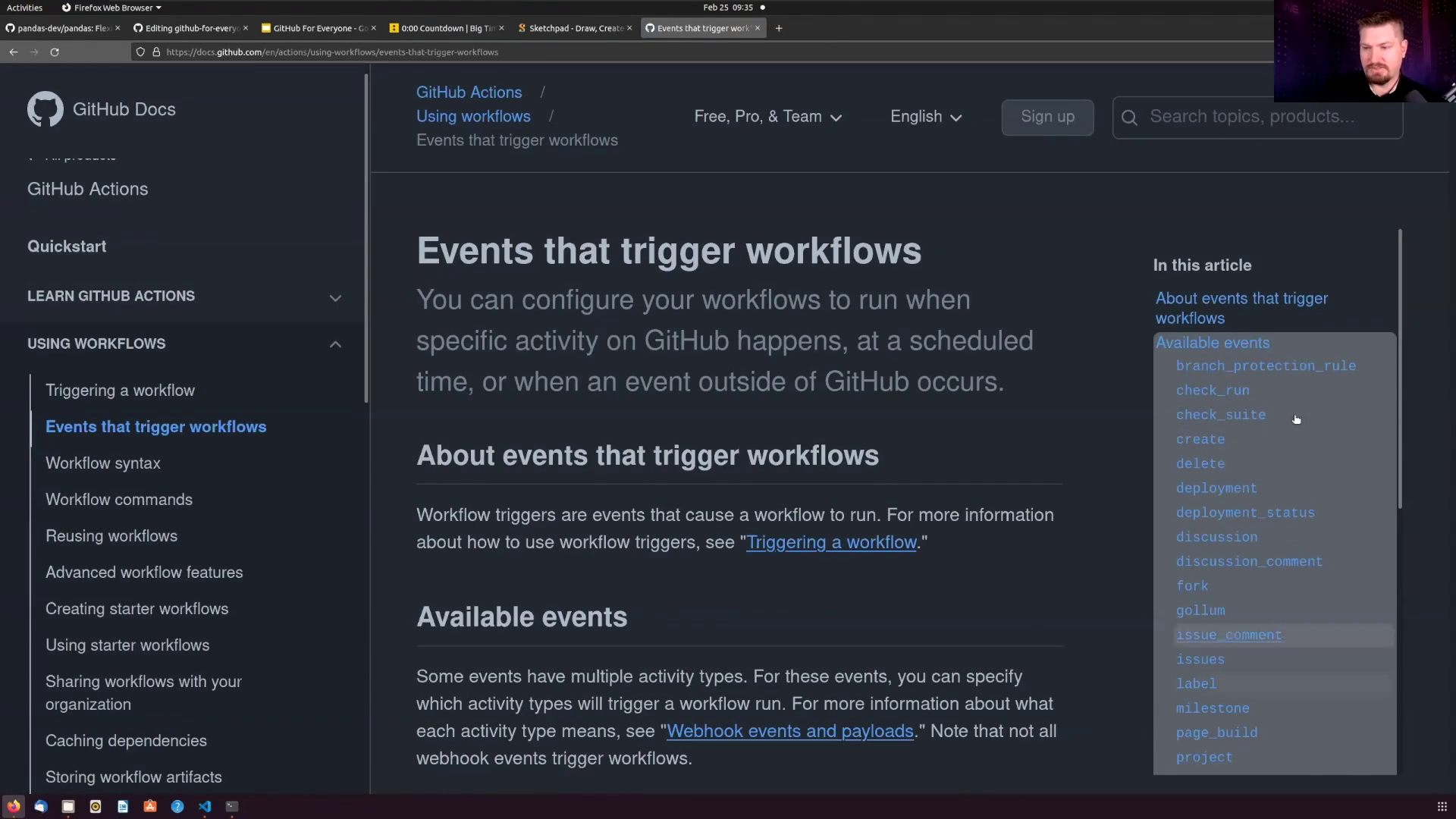Click the Sign up button

point(1047,117)
